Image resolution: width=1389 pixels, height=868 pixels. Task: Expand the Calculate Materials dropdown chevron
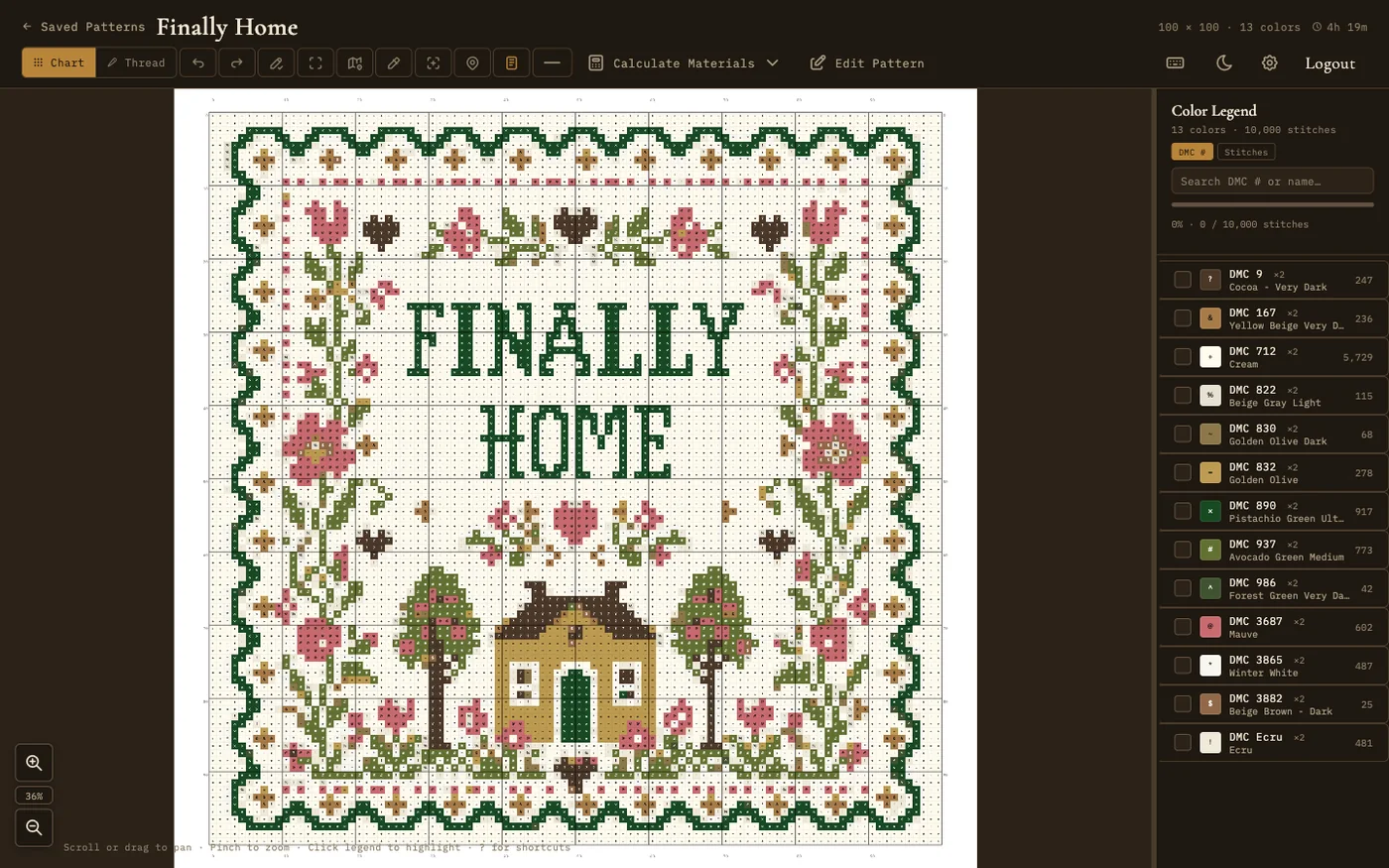(x=773, y=62)
